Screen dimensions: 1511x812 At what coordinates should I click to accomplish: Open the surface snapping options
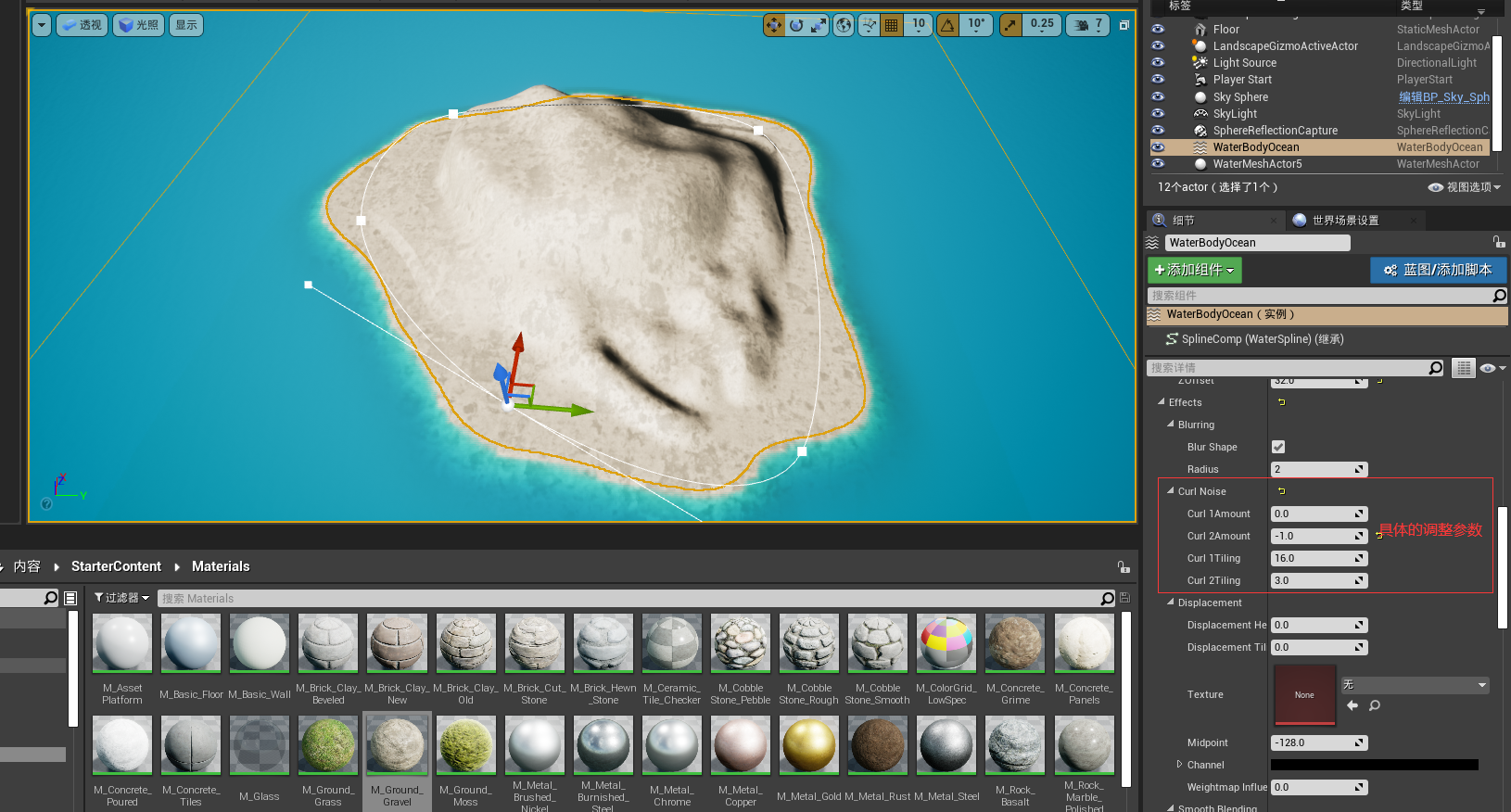coord(869,25)
